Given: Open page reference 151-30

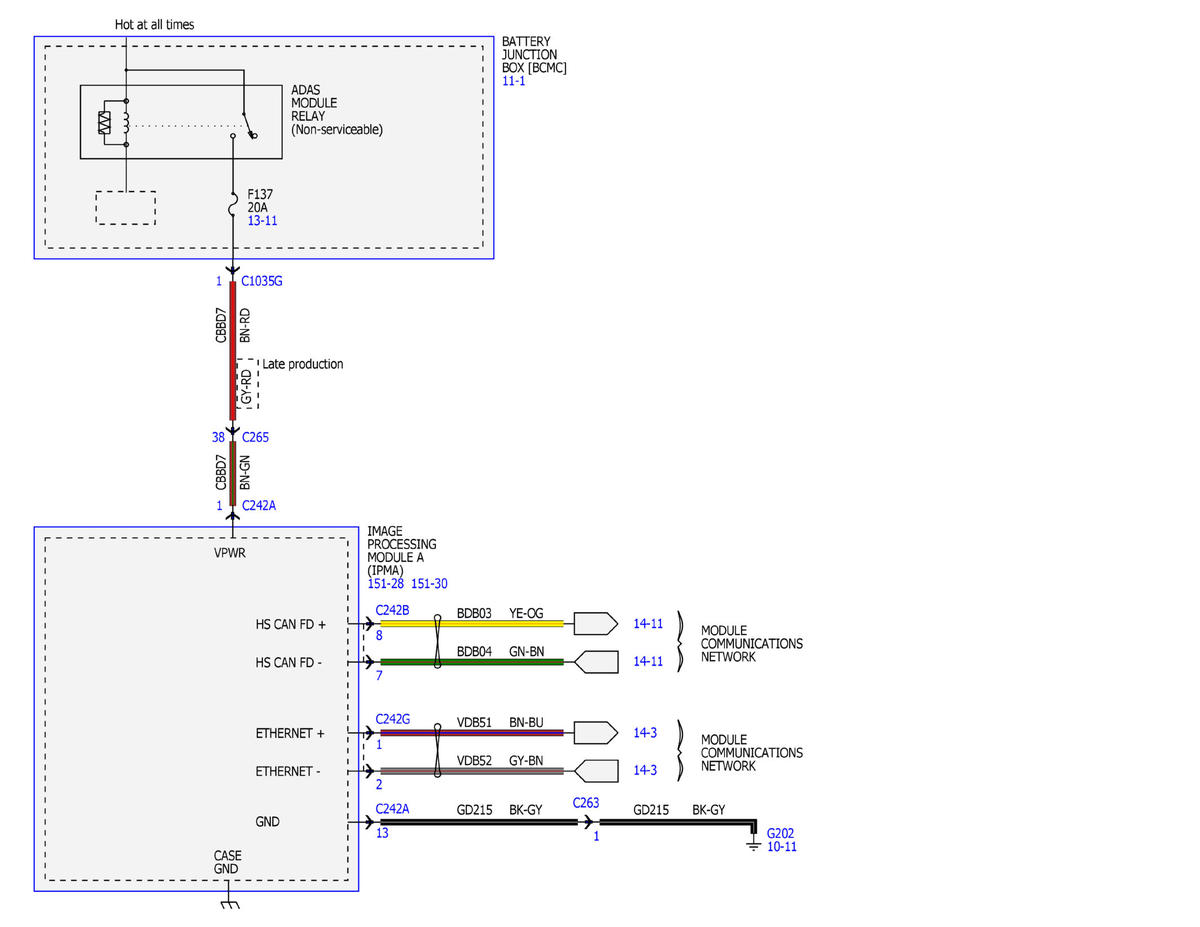Looking at the screenshot, I should (x=429, y=583).
